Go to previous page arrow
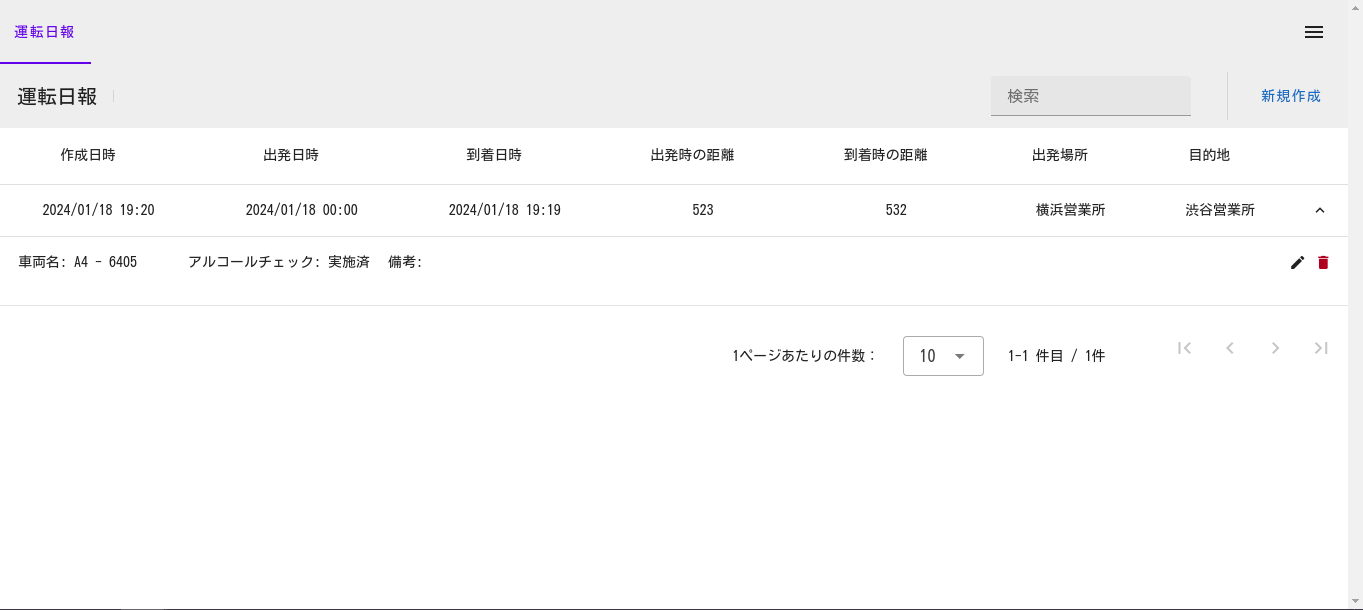1363x610 pixels. click(1230, 348)
